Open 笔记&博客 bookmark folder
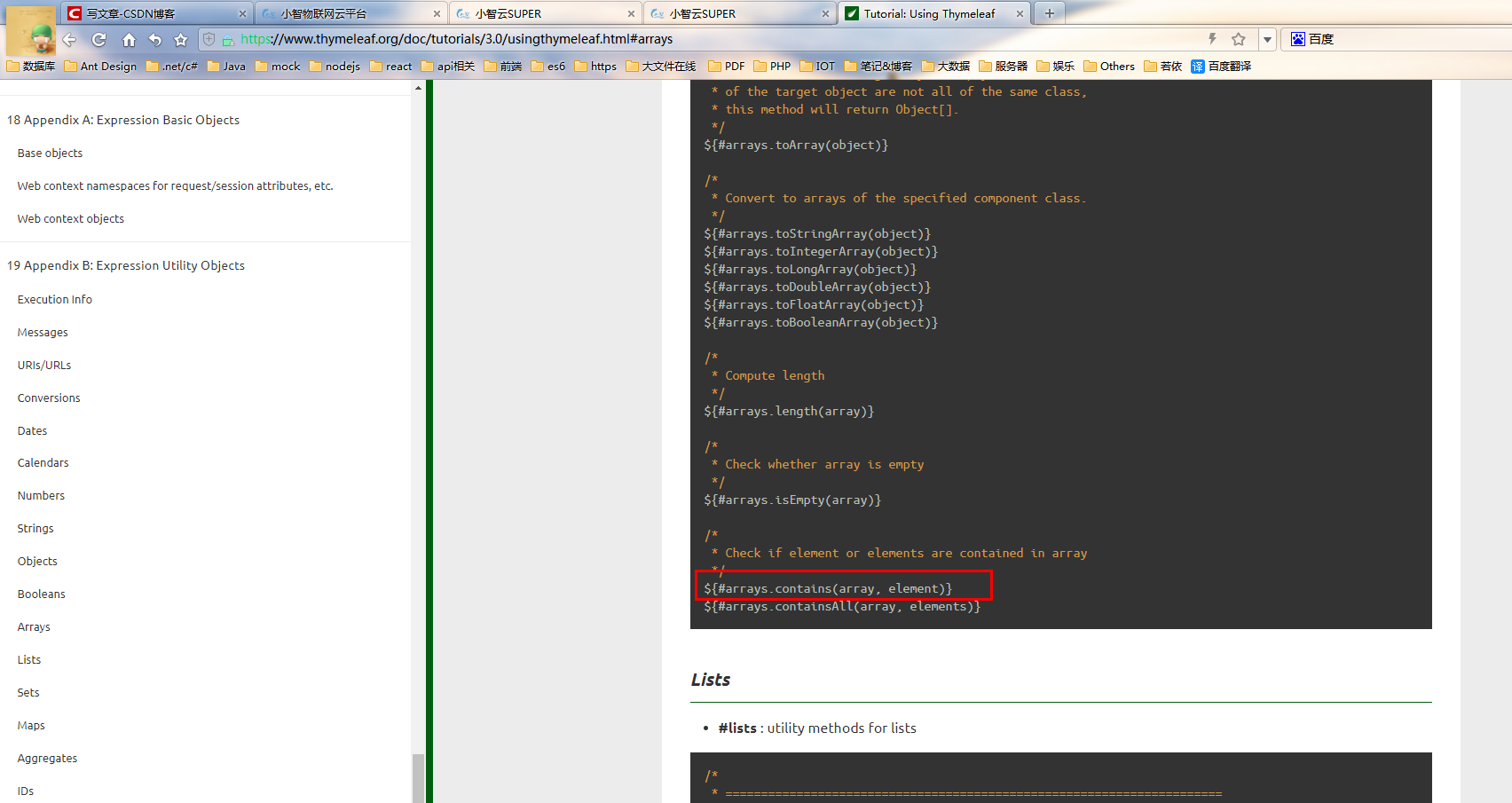This screenshot has height=803, width=1512. (x=878, y=66)
